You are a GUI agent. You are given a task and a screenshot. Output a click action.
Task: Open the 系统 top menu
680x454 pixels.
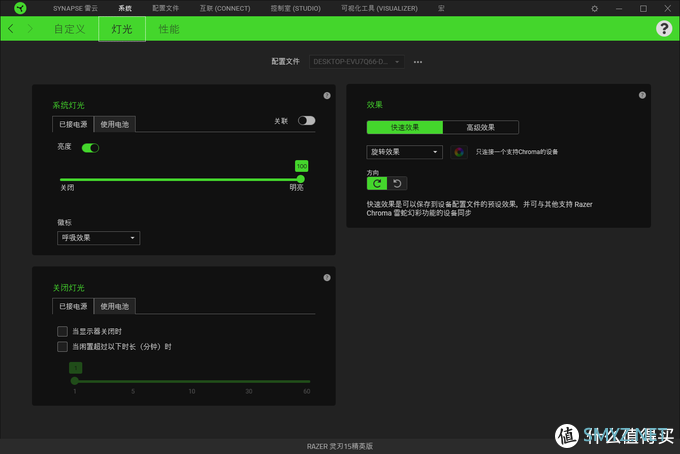coord(125,8)
